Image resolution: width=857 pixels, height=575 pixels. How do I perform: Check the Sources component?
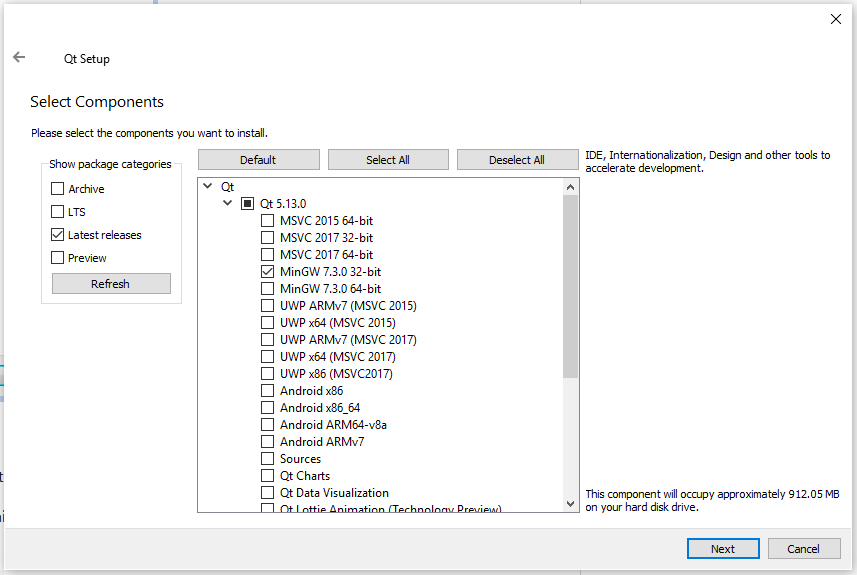267,459
